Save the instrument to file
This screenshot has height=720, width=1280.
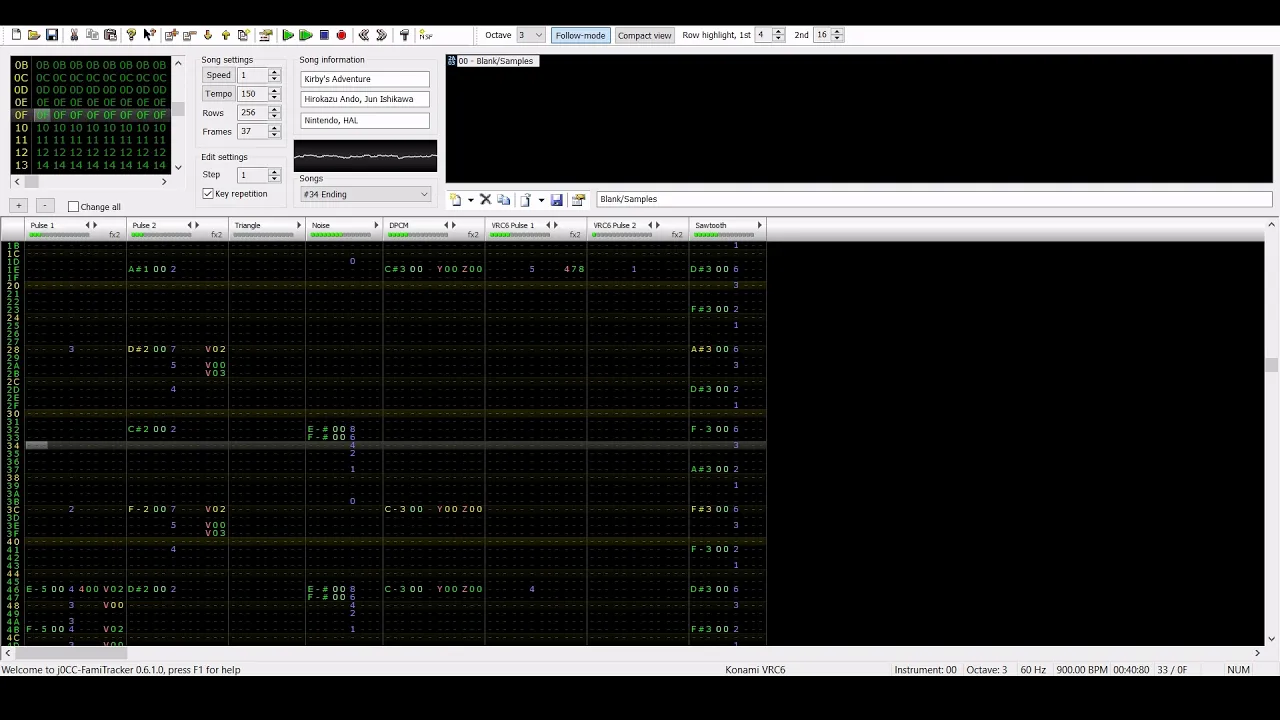tap(557, 200)
